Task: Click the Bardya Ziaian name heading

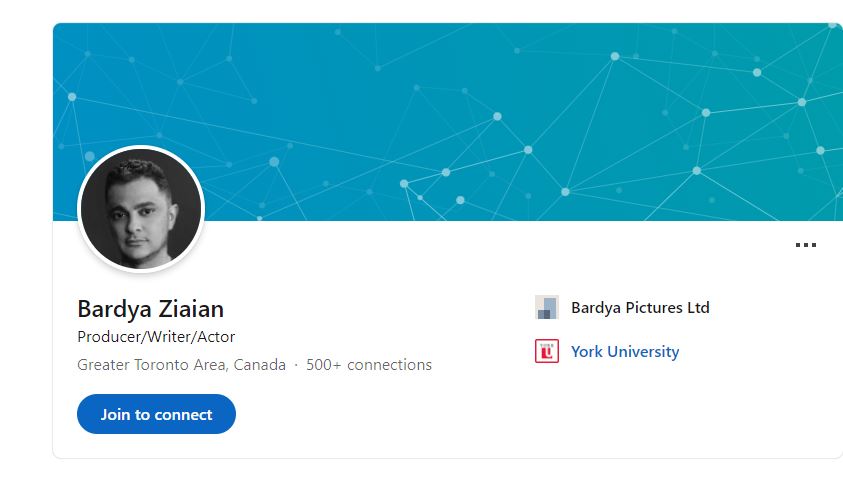Action: 151,309
